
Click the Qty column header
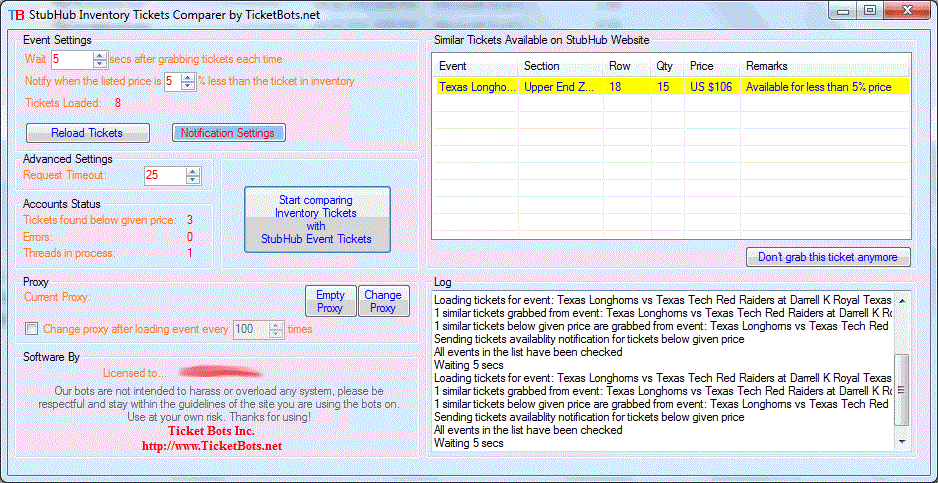point(668,66)
